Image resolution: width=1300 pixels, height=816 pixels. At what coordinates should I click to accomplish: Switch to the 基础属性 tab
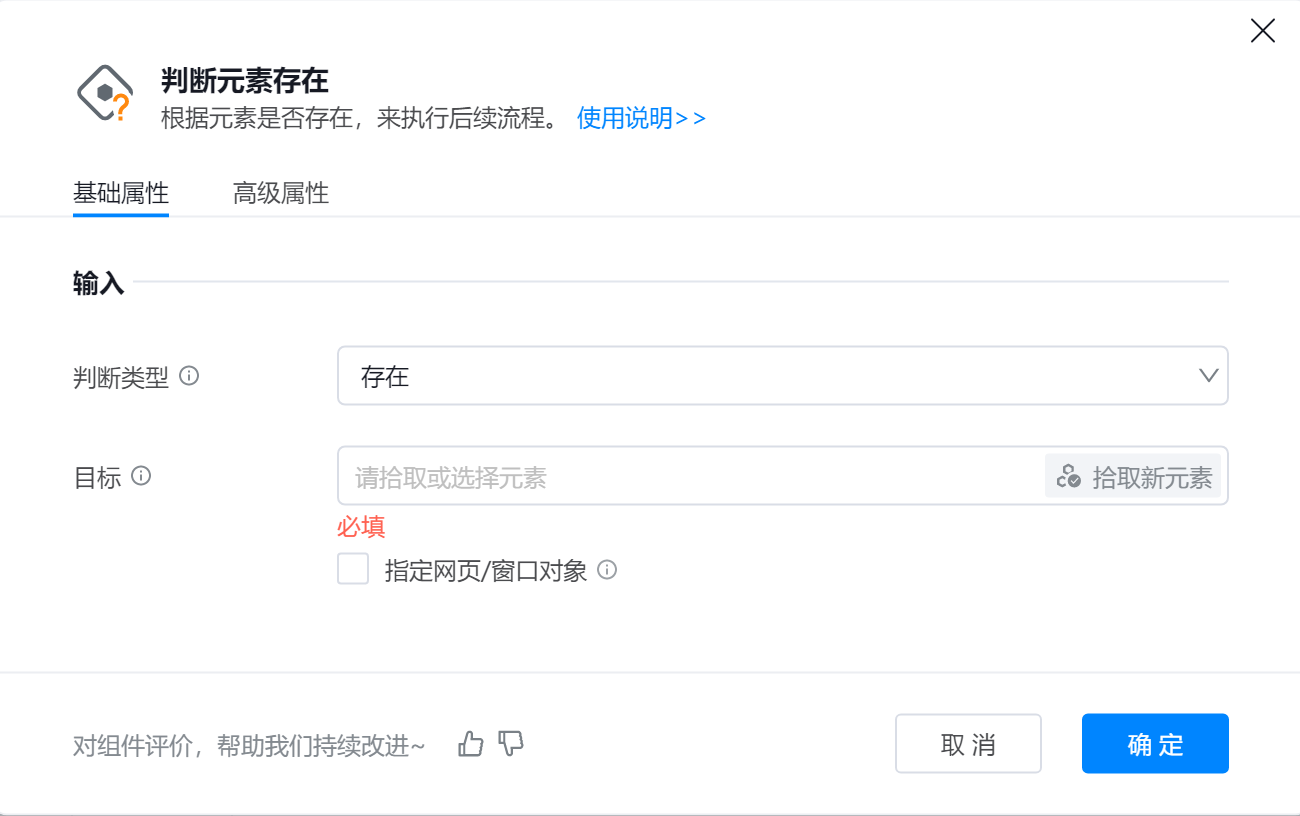121,193
